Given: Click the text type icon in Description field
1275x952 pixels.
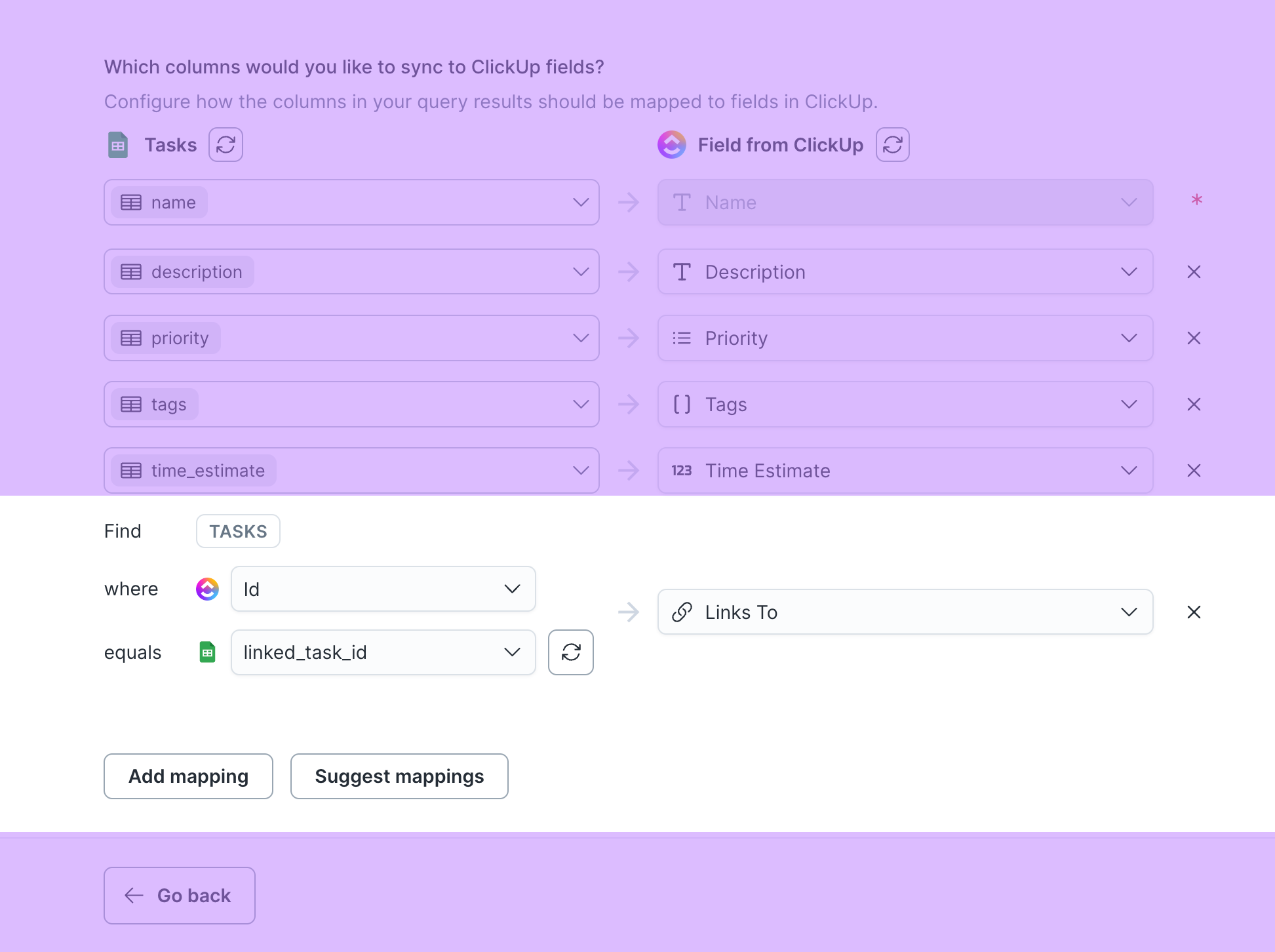Looking at the screenshot, I should coord(682,272).
